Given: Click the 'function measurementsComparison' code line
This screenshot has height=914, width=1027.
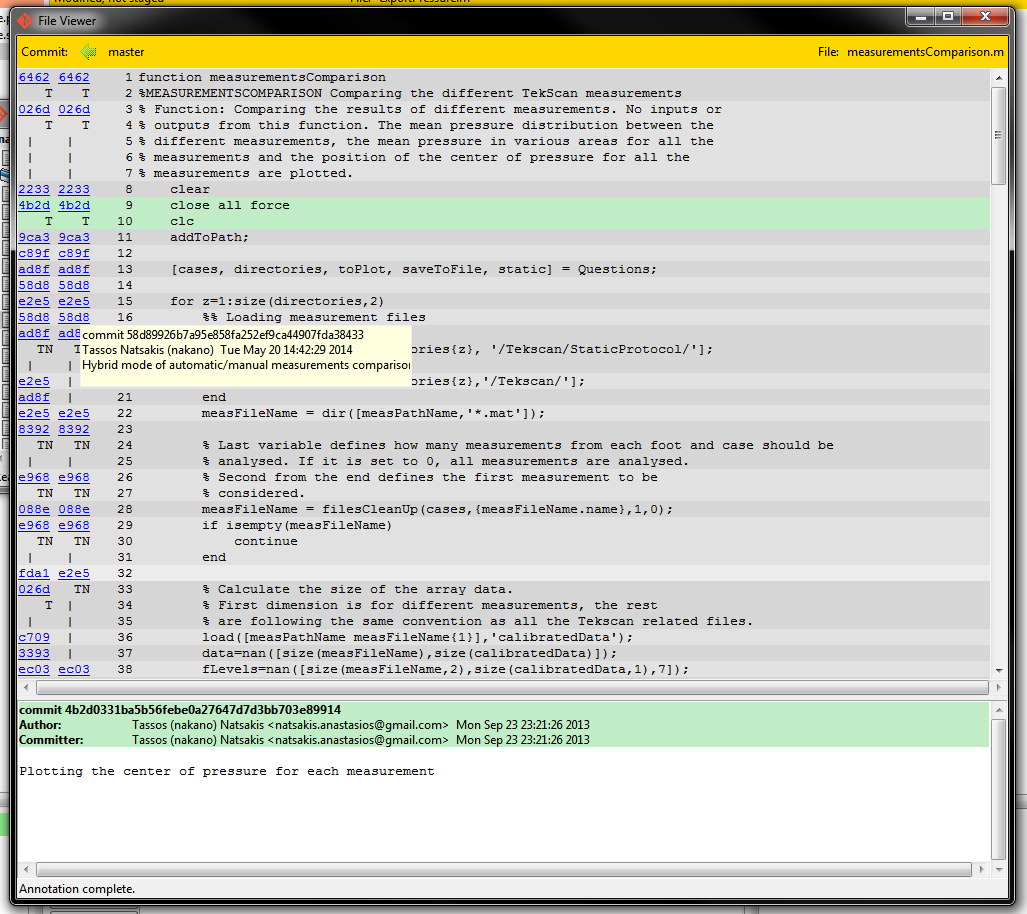Looking at the screenshot, I should click(262, 77).
